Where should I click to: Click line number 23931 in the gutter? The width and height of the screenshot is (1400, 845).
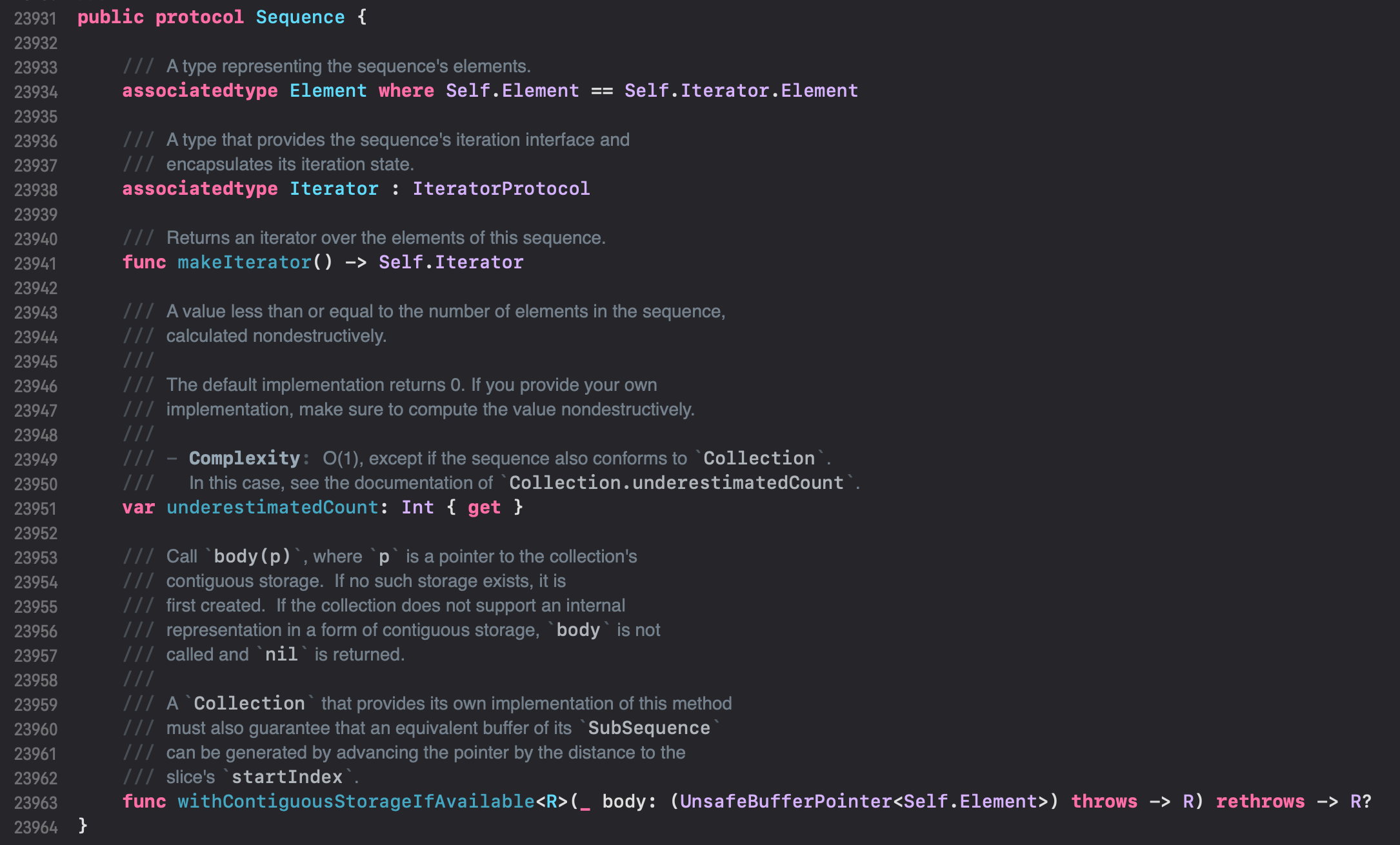tap(35, 18)
